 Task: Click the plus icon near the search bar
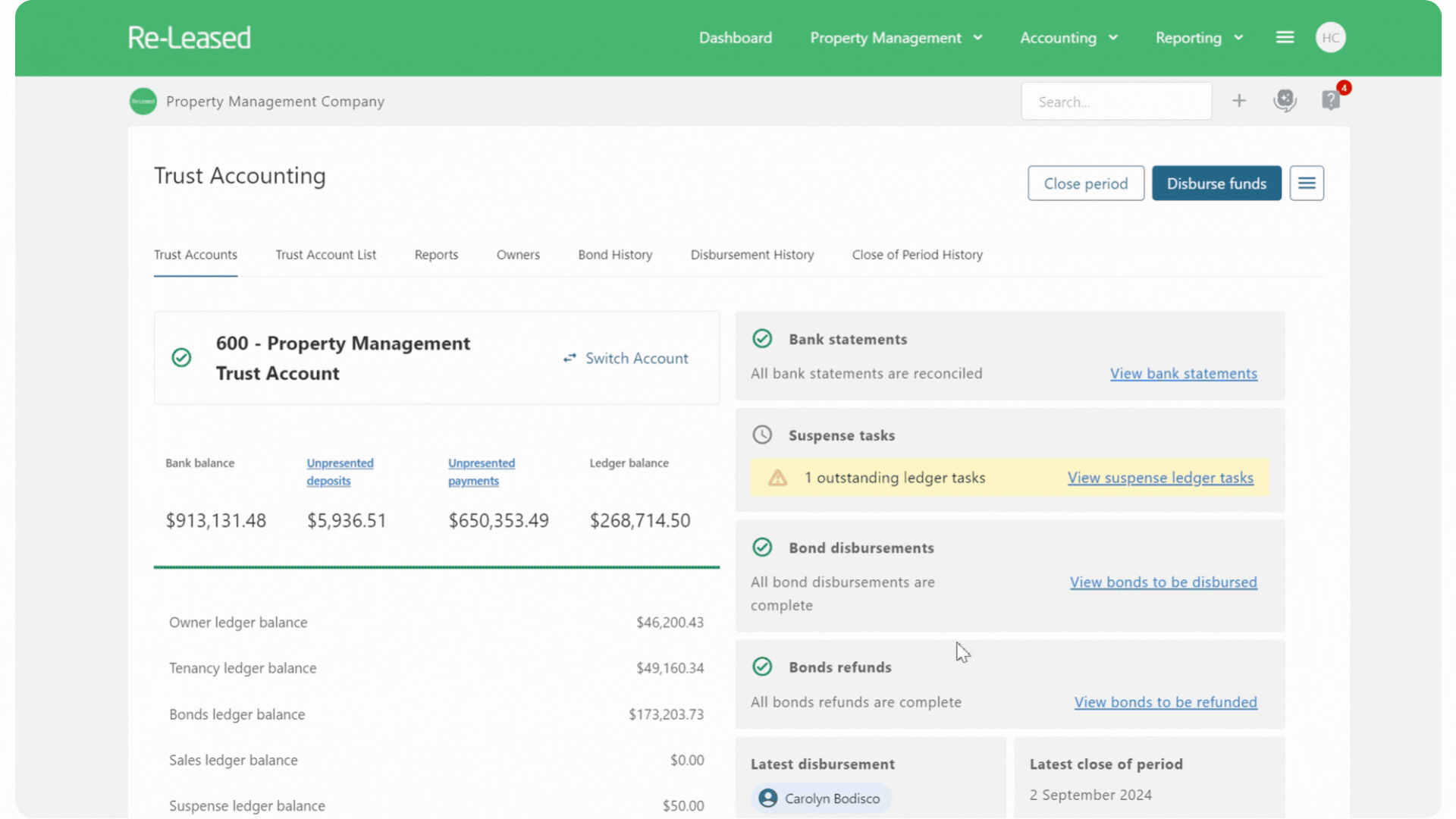coord(1239,100)
